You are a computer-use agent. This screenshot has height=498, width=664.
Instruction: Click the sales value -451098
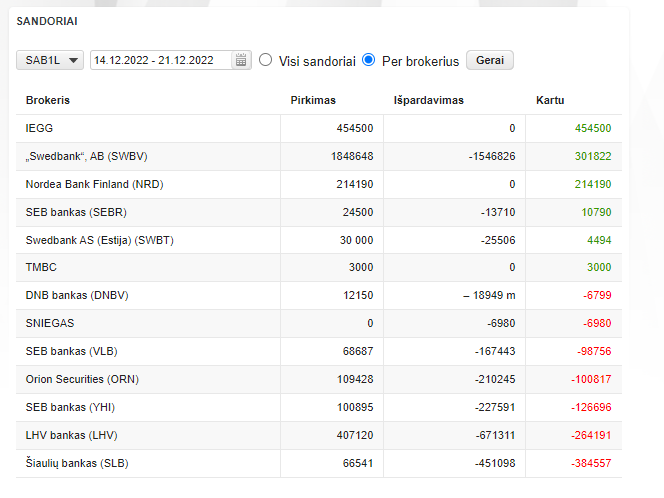495,463
